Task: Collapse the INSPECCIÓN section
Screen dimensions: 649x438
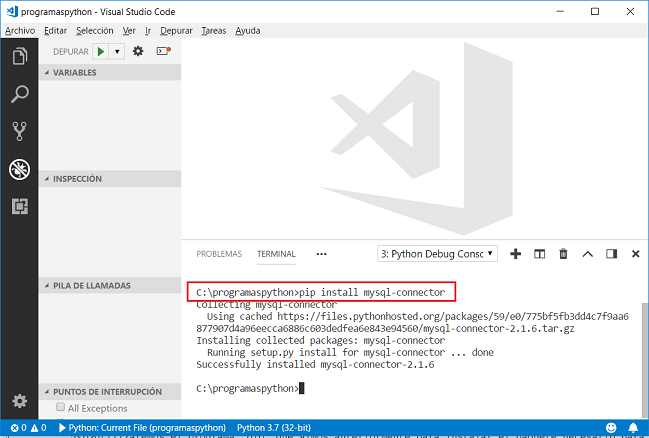Action: 110,179
